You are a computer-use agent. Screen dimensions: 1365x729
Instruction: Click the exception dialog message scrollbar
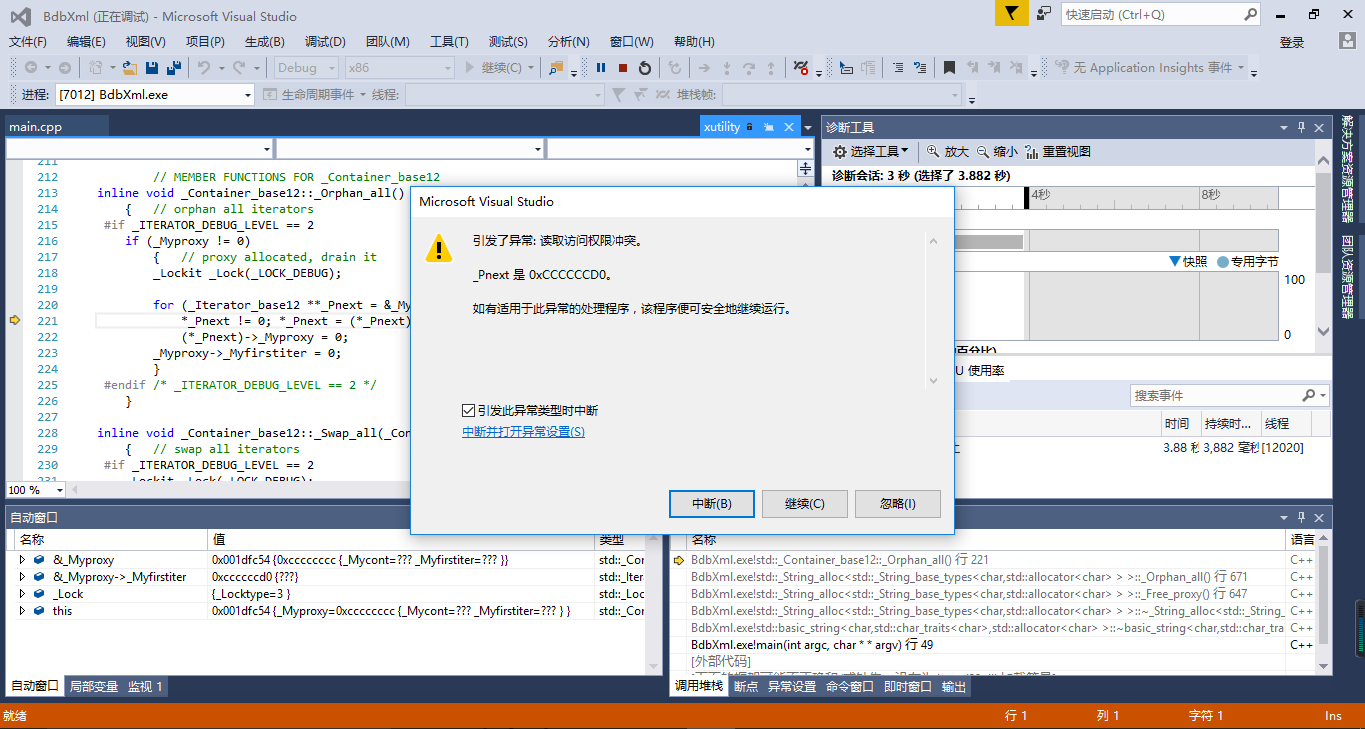tap(933, 310)
